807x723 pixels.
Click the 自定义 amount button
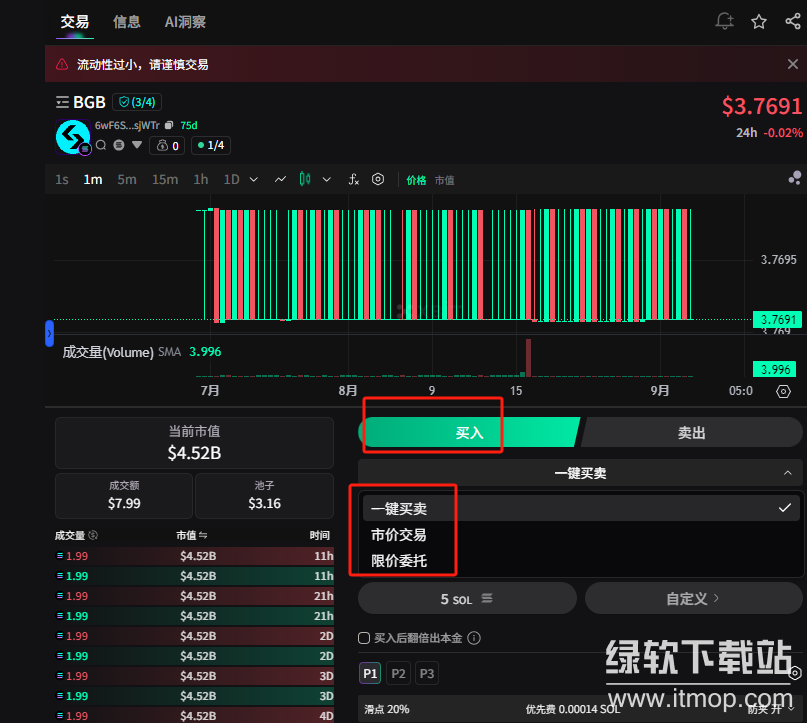click(x=693, y=598)
